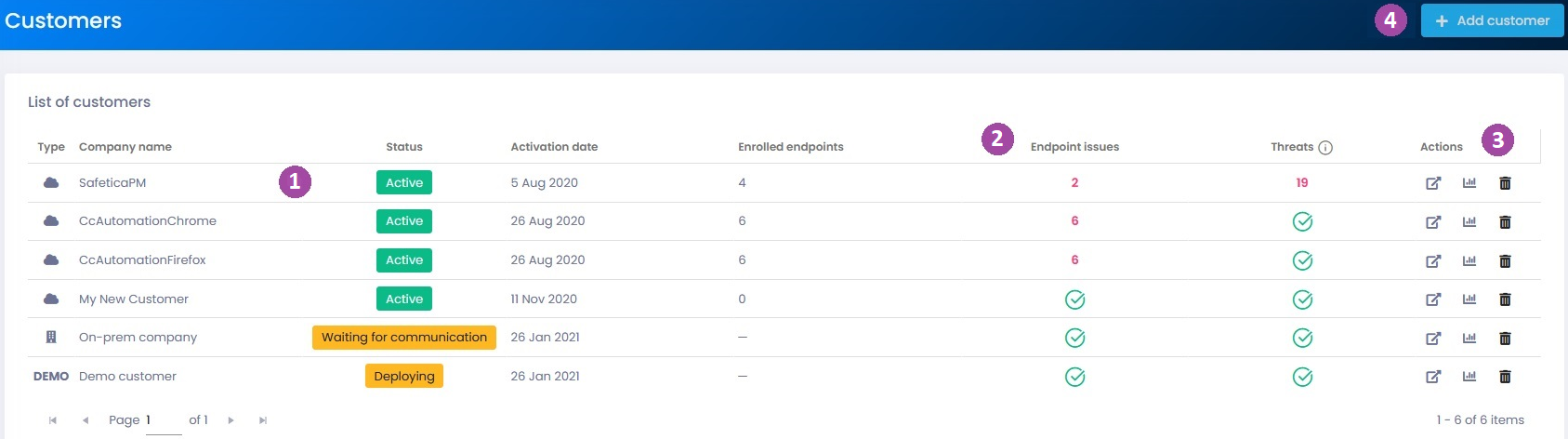Click the page number input field
Image resolution: width=1568 pixels, height=439 pixels.
(x=164, y=420)
